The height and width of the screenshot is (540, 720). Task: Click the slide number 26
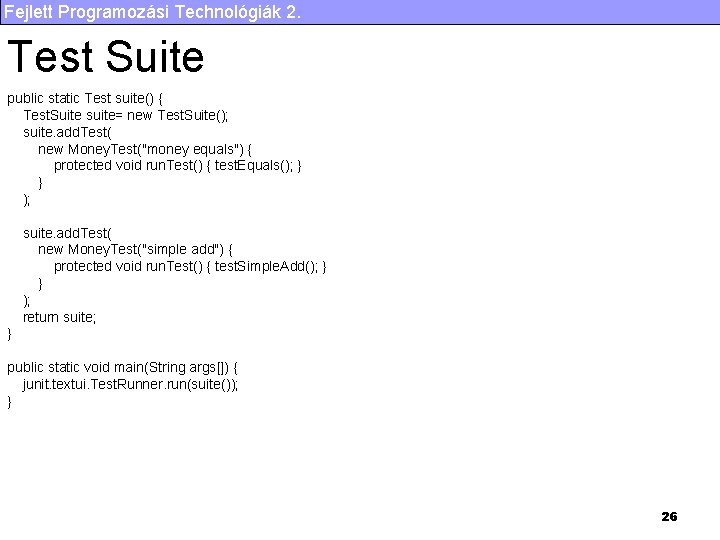coord(669,517)
